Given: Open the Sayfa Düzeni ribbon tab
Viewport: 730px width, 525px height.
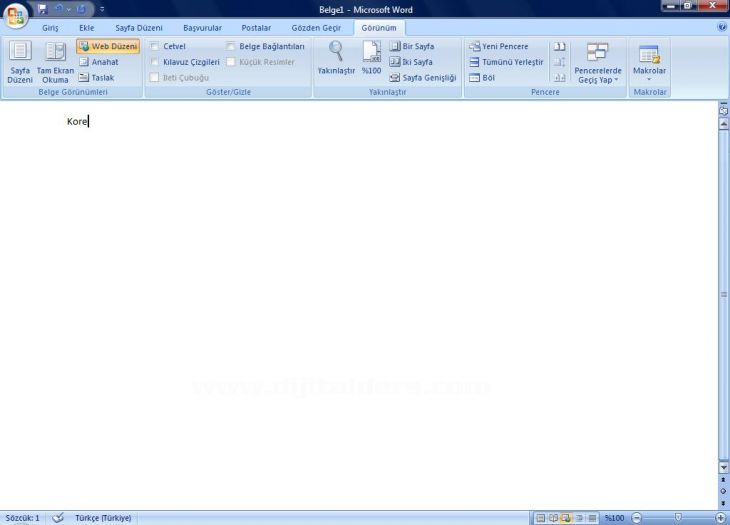Looking at the screenshot, I should click(139, 28).
